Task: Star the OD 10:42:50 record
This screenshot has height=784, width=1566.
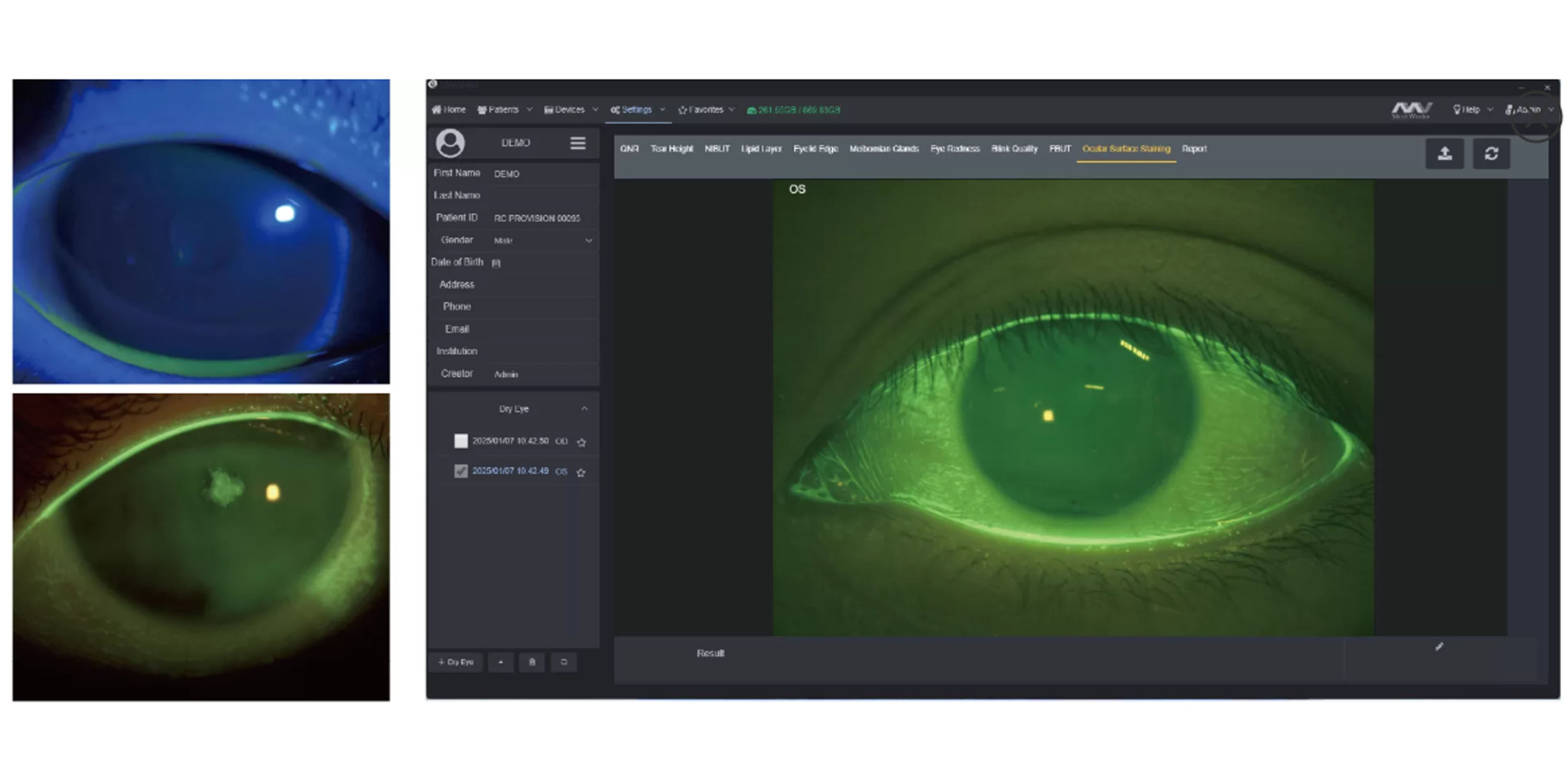Action: [x=581, y=443]
